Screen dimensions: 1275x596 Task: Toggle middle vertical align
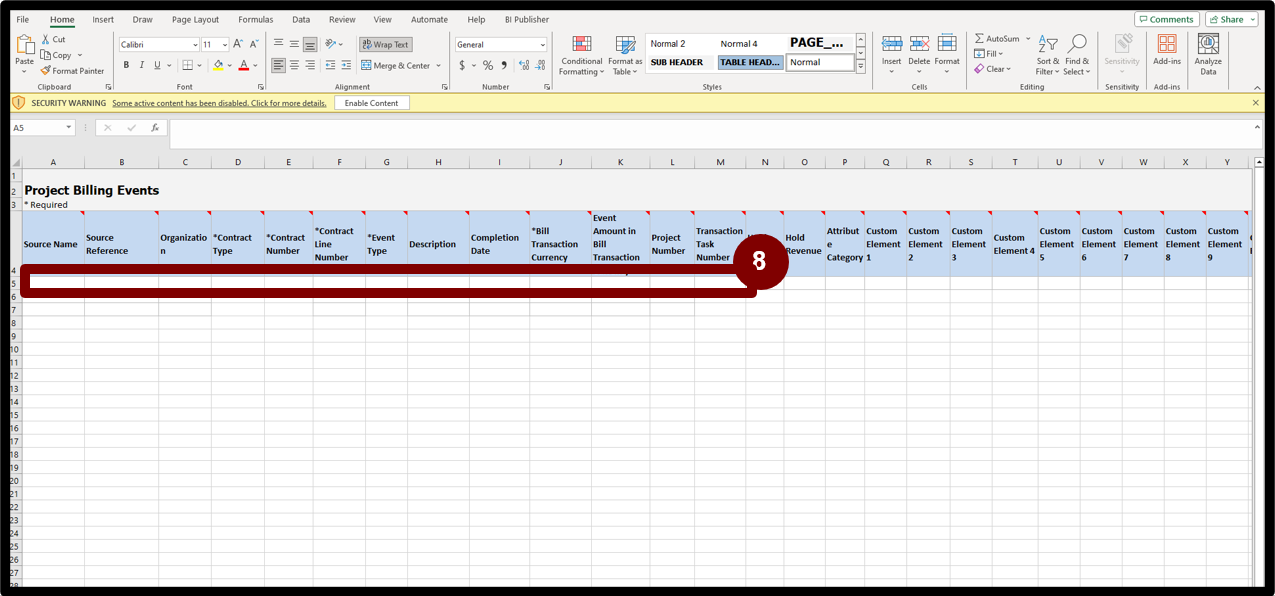(x=294, y=44)
